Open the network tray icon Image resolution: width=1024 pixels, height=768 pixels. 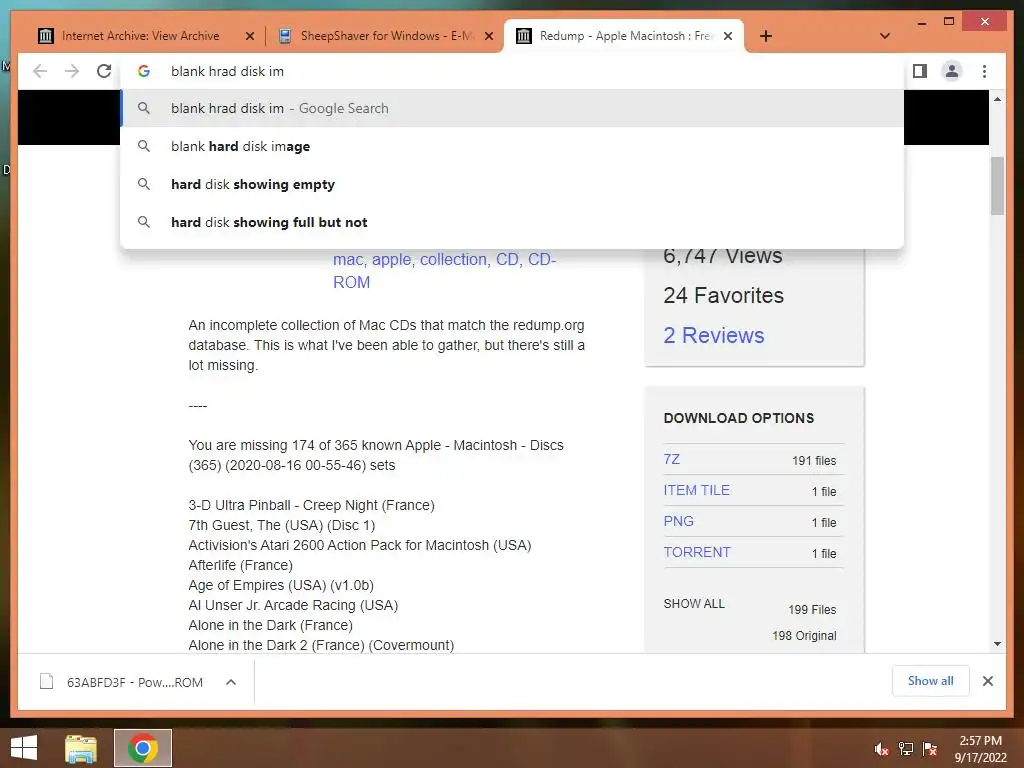(x=906, y=749)
